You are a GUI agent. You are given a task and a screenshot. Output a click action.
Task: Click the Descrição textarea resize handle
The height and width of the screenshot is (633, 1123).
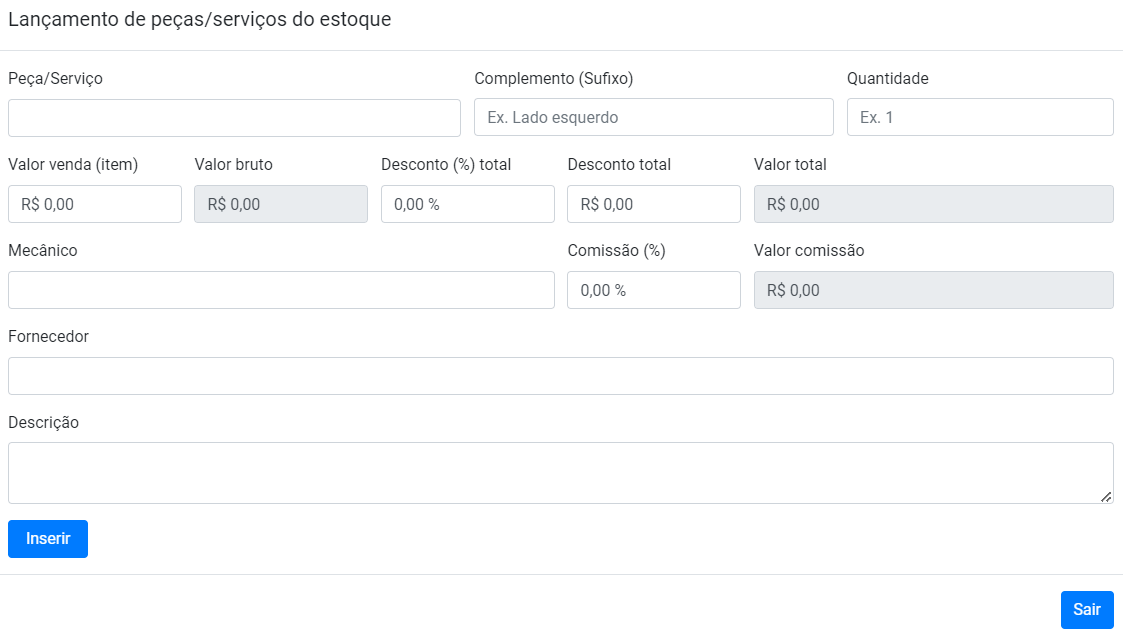click(1106, 496)
